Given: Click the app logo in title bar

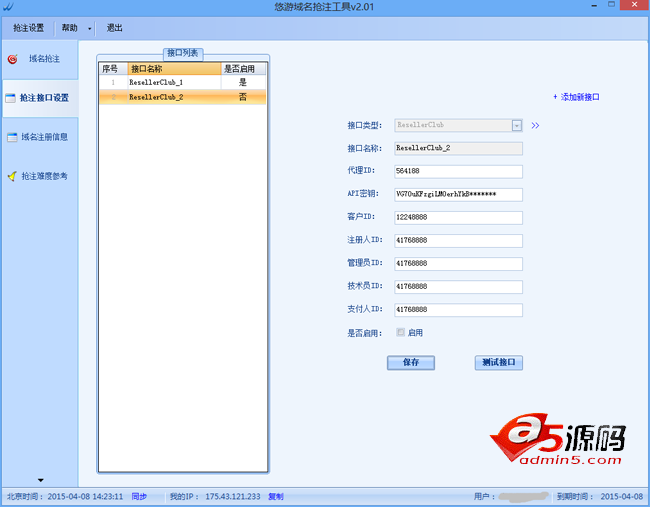Looking at the screenshot, I should 7,7.
